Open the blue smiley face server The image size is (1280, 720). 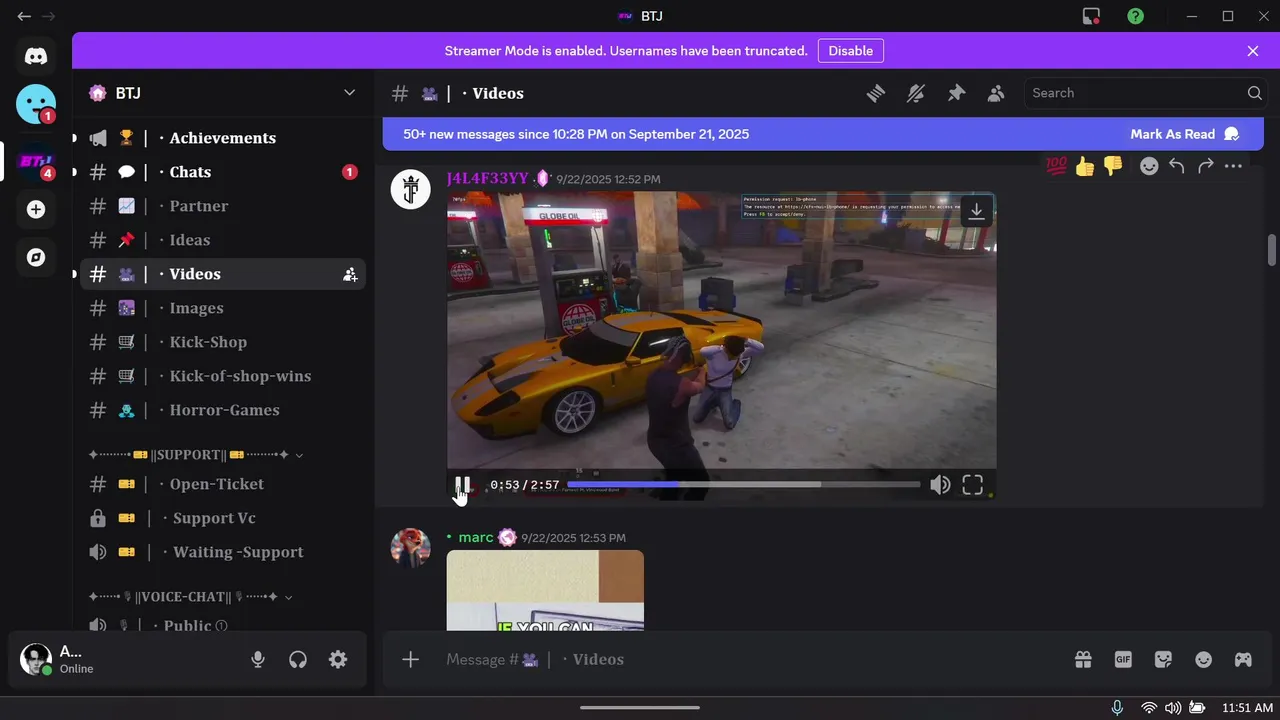36,104
